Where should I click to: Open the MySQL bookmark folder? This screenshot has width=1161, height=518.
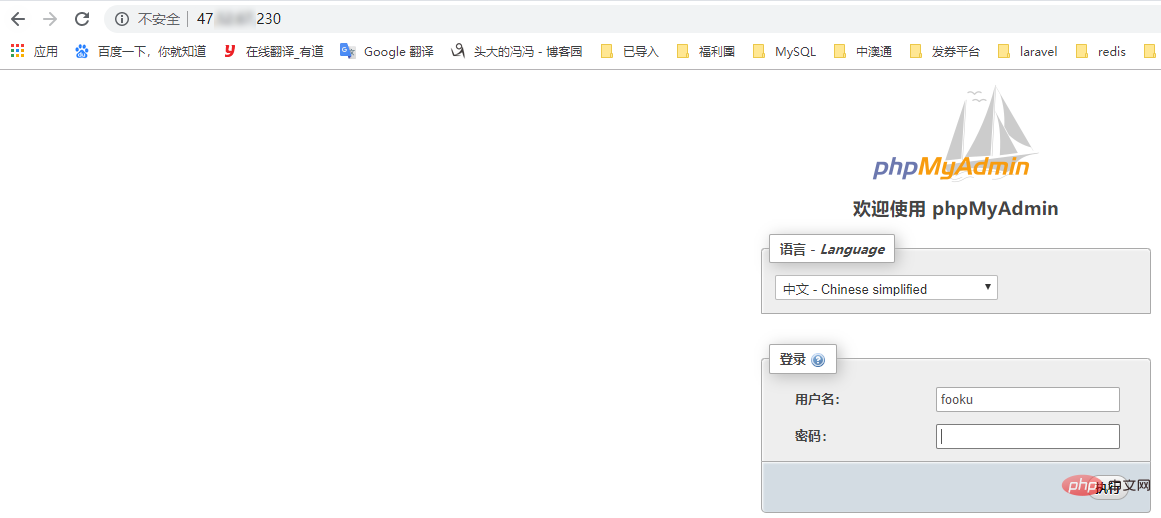point(784,51)
